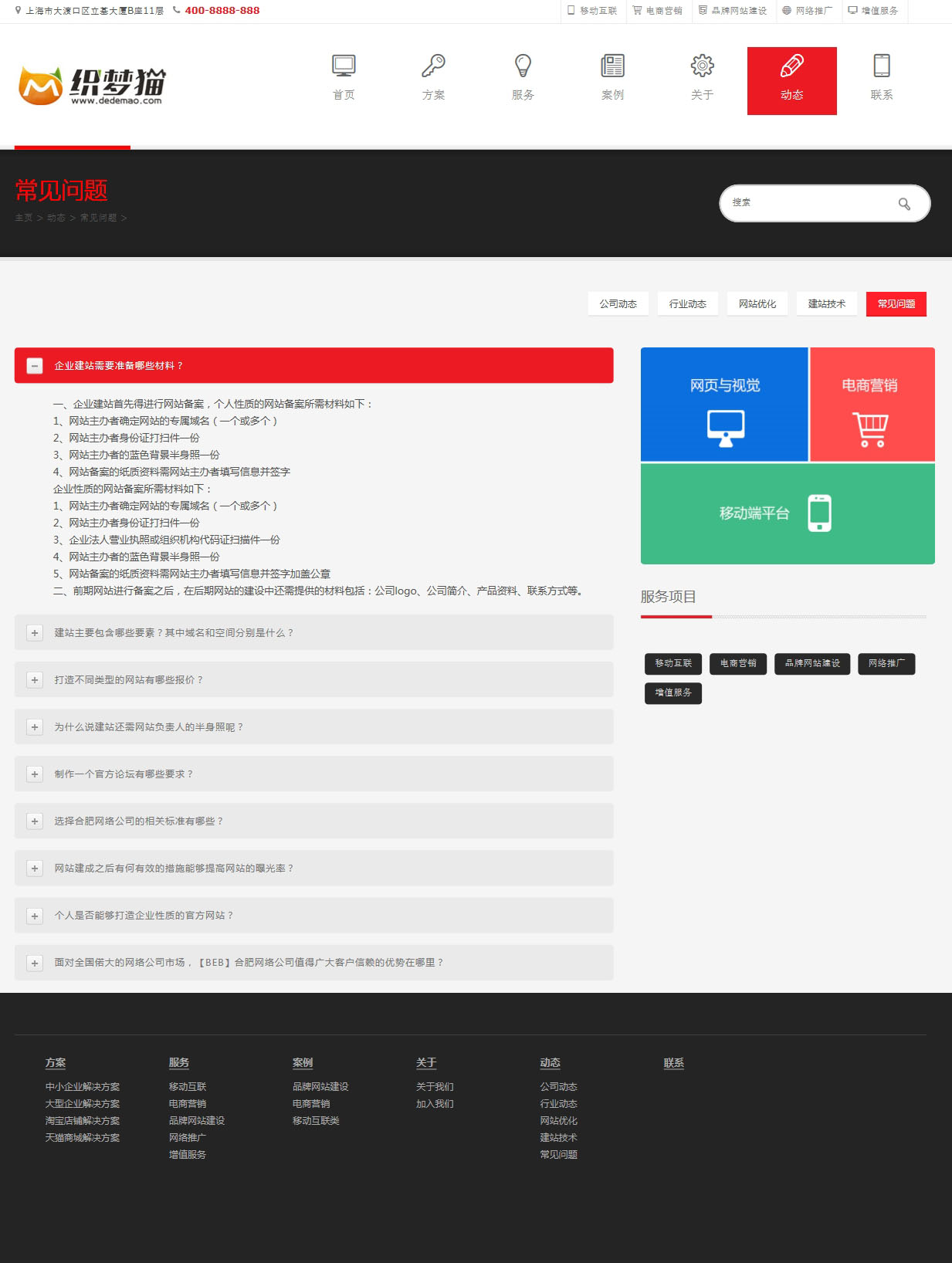Expand the 个人是否能够打造企业性质的官方网站 question
The height and width of the screenshot is (1263, 952).
point(35,916)
